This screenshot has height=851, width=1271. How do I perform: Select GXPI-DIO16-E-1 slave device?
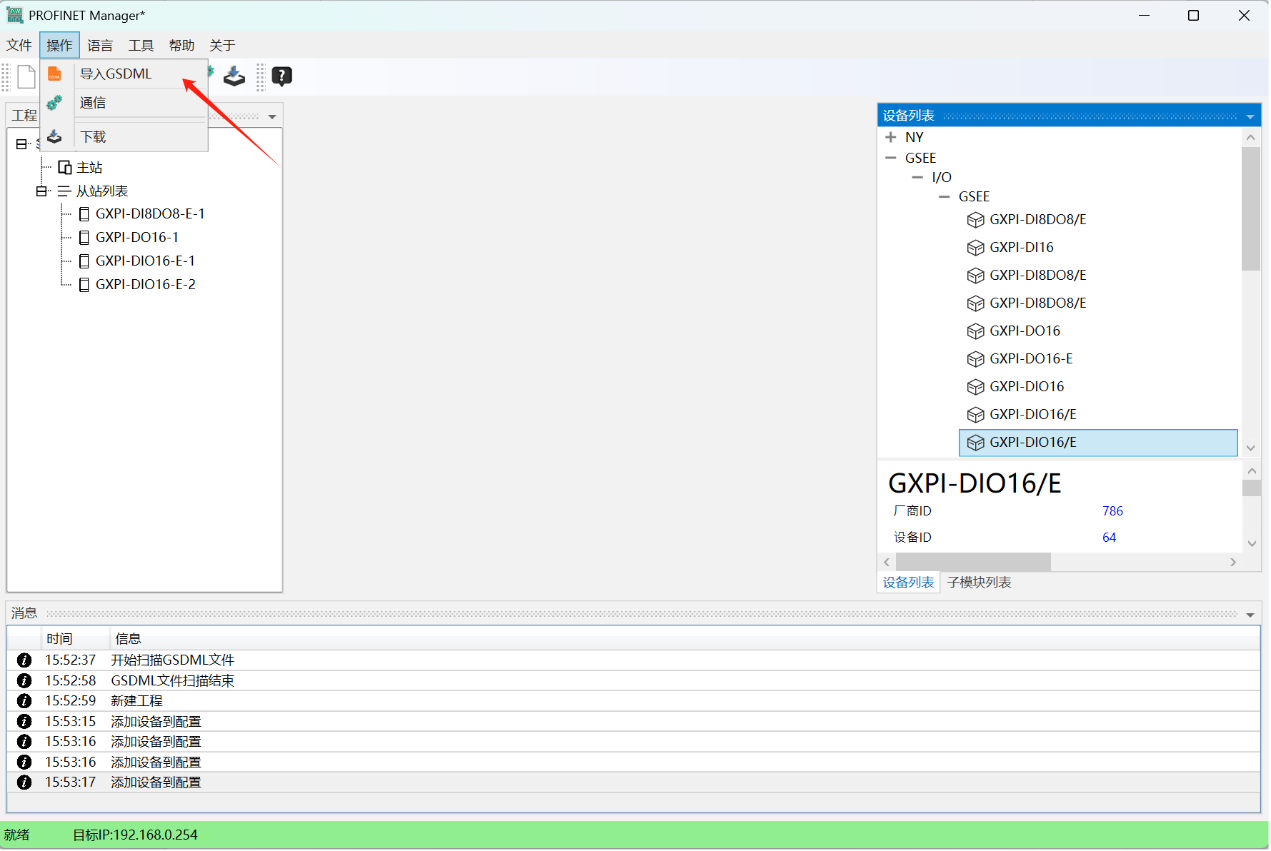point(145,261)
